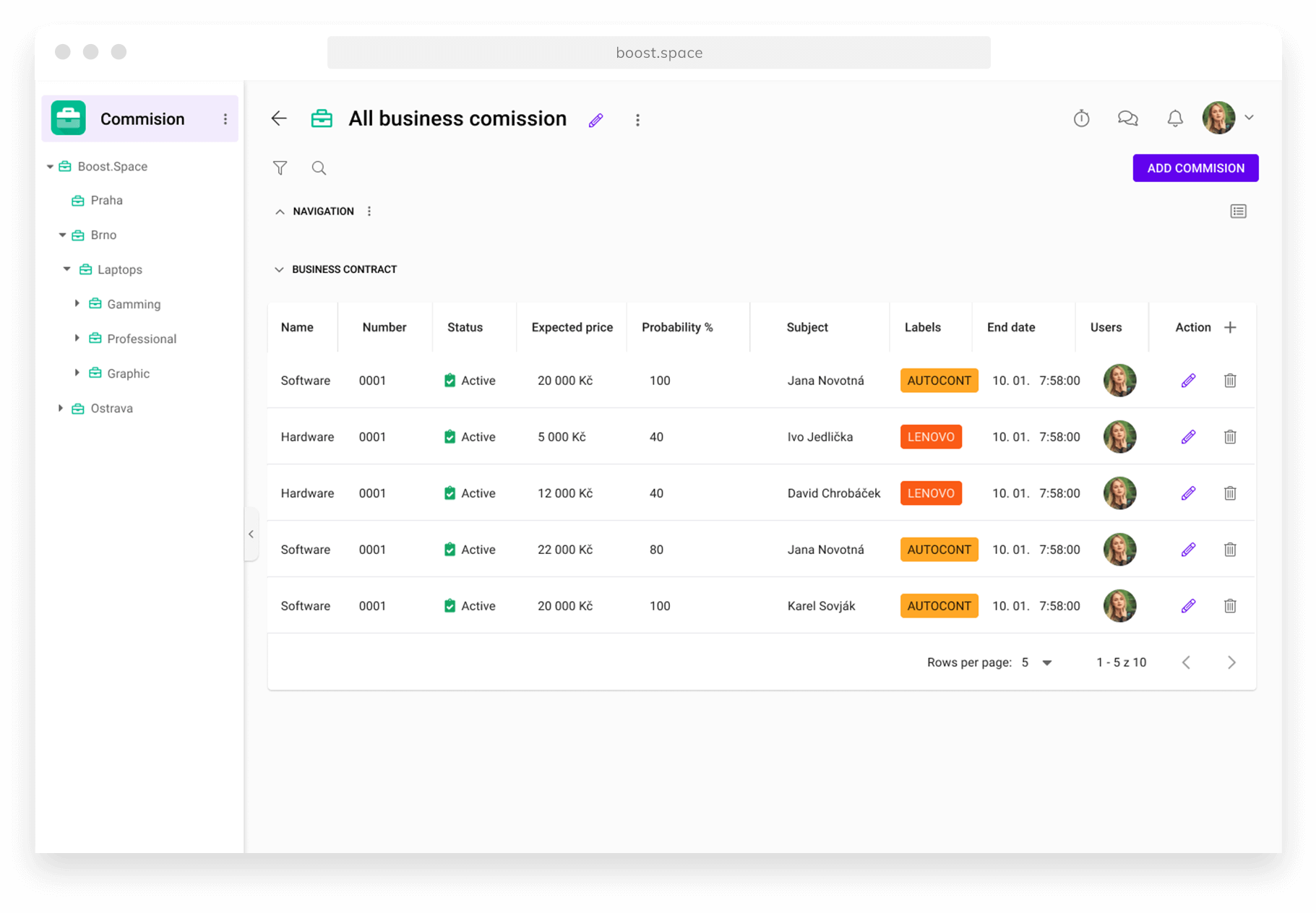
Task: Open the filter icon above the table
Action: (x=280, y=168)
